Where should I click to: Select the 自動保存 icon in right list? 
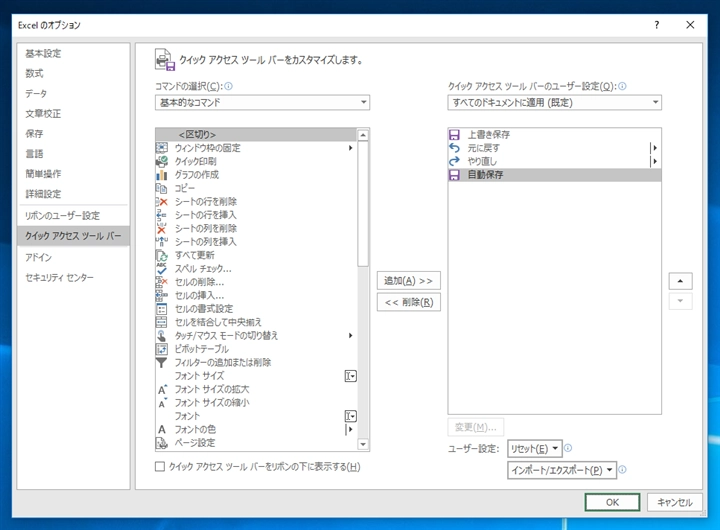pos(454,175)
